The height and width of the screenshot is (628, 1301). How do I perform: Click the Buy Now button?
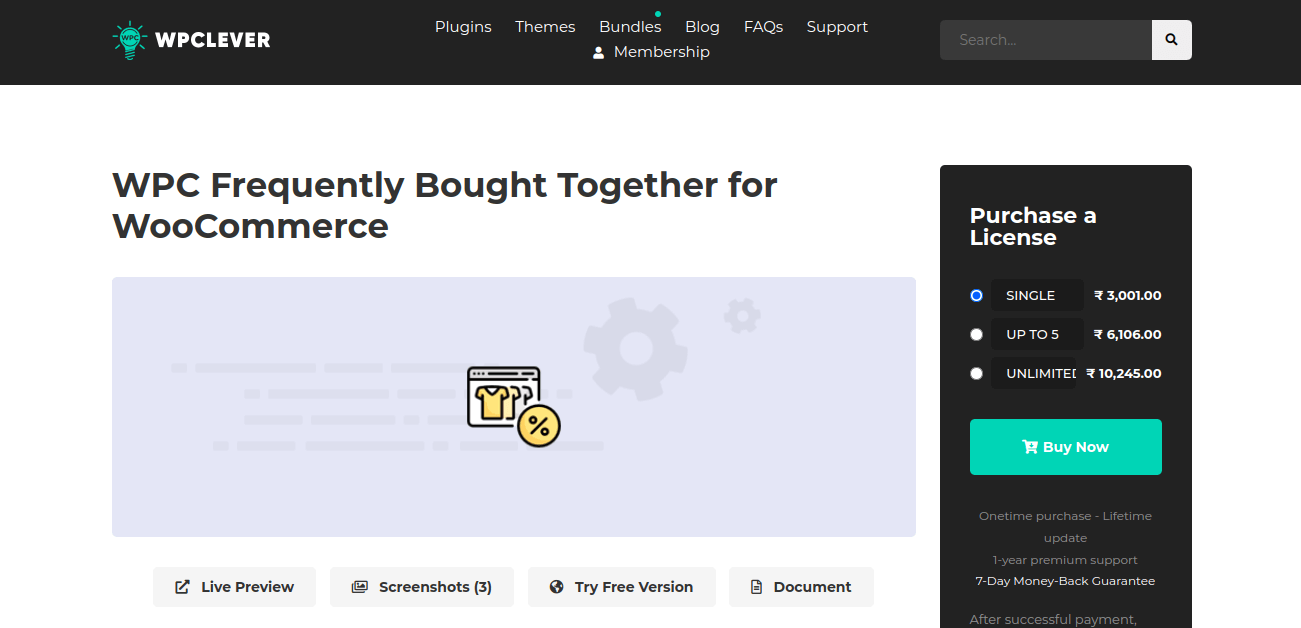1065,446
